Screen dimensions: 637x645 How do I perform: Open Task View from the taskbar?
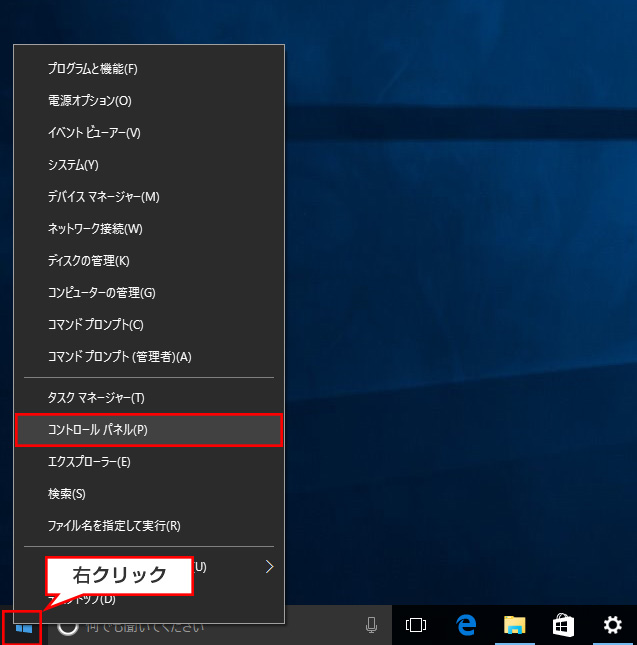(x=415, y=626)
